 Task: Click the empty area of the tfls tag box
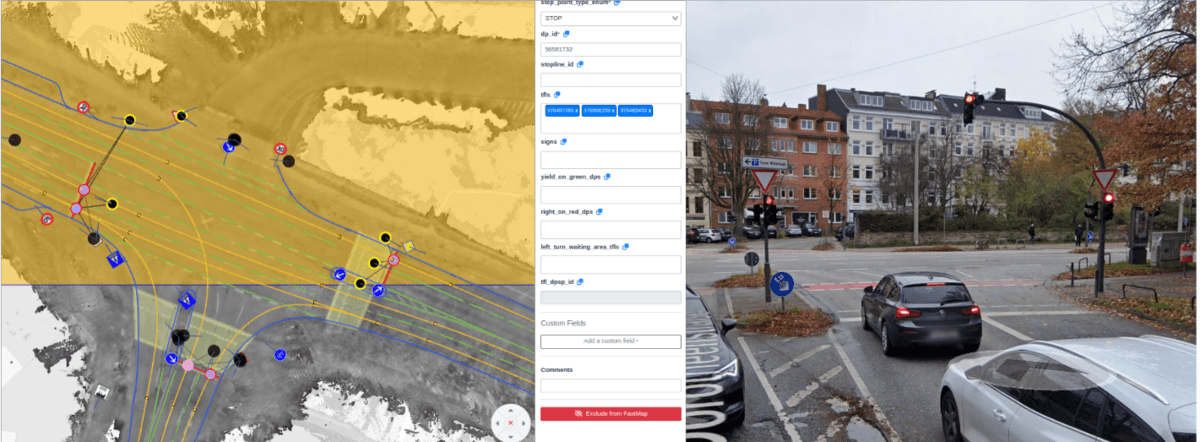point(611,125)
